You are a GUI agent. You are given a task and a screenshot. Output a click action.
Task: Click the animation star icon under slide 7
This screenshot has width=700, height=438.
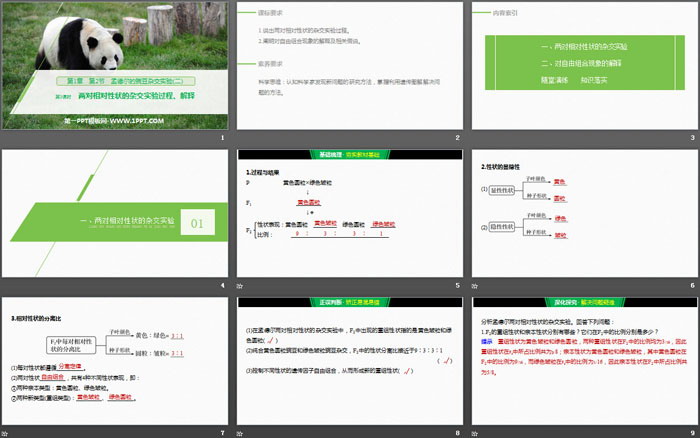coord(5,434)
